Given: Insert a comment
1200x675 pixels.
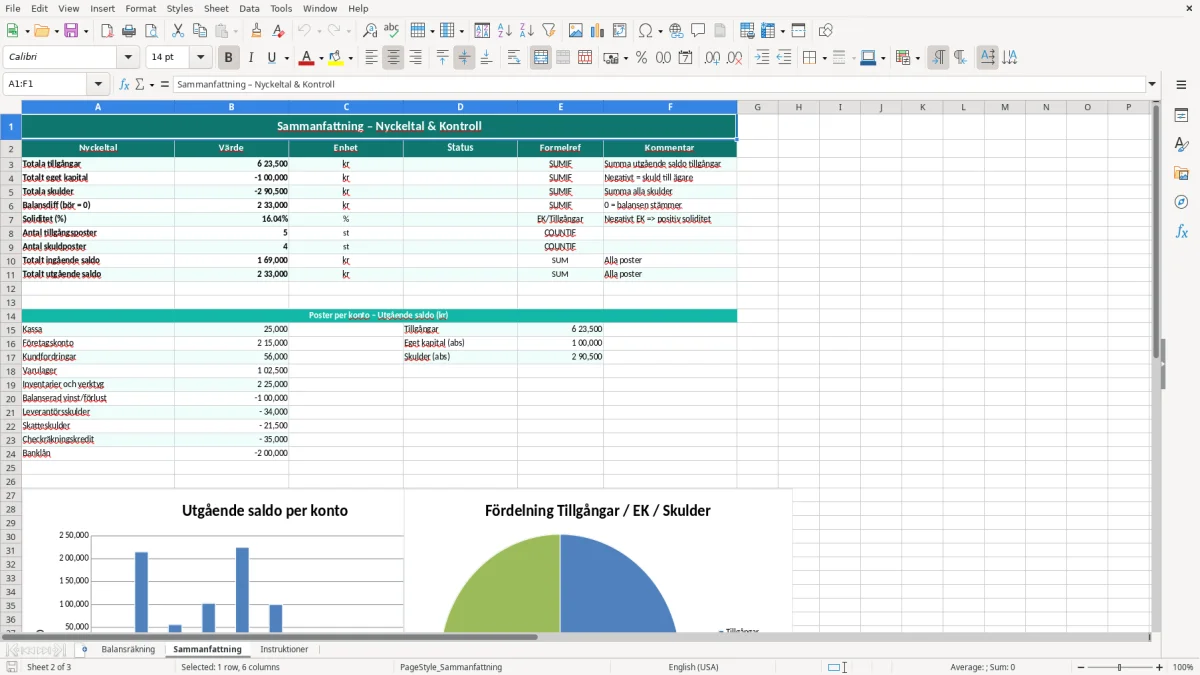Looking at the screenshot, I should 698,31.
